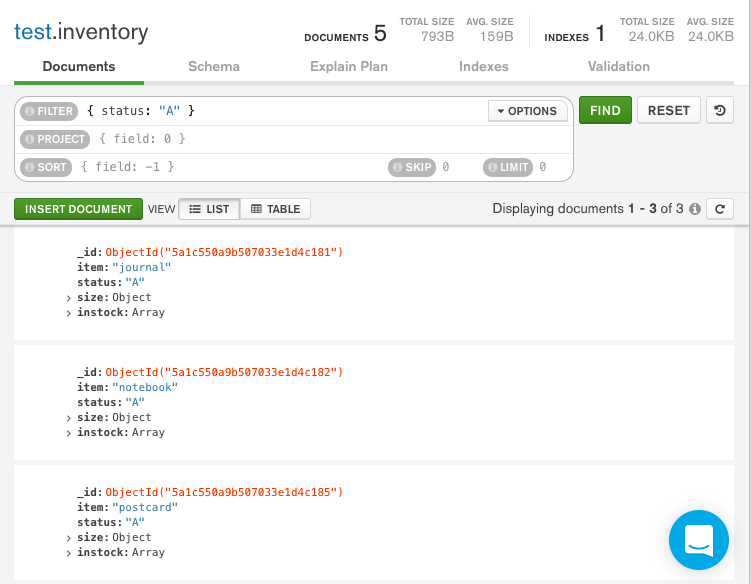Click the query history clock icon
The height and width of the screenshot is (584, 751).
point(720,110)
